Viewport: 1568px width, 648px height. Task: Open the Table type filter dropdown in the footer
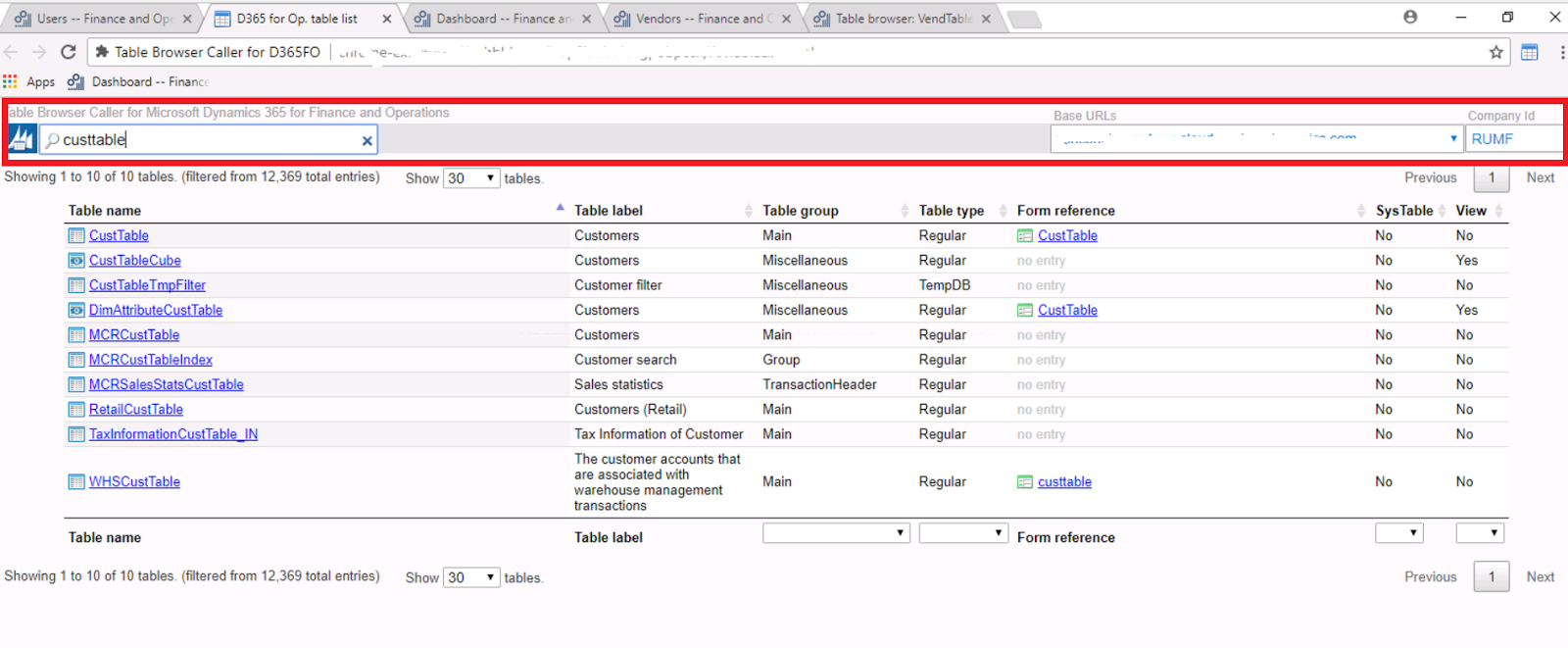[963, 533]
